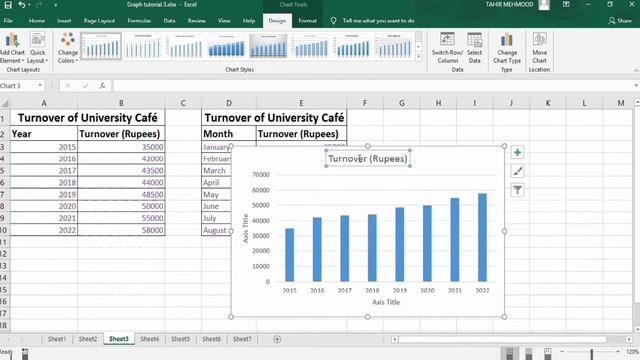Select seventh chart style thumbnail
This screenshot has width=640, height=360.
tap(352, 46)
